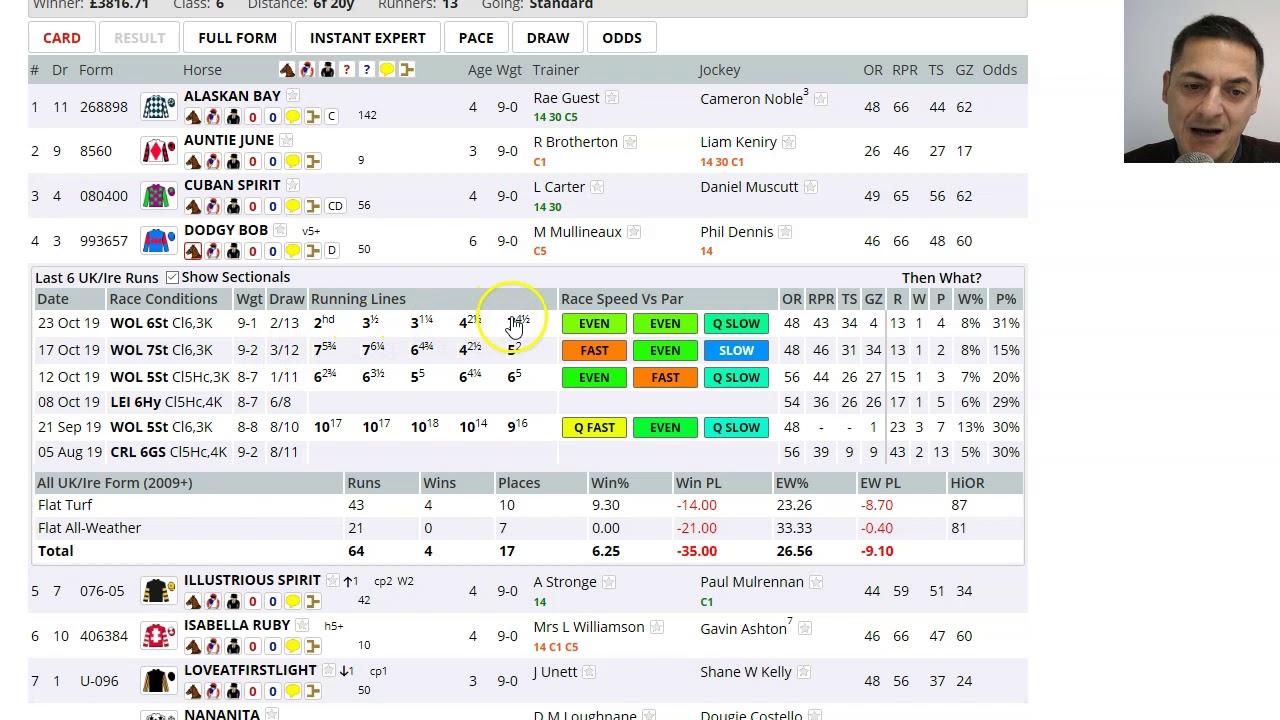Click Alaskan Bay tracker icon

point(312,117)
